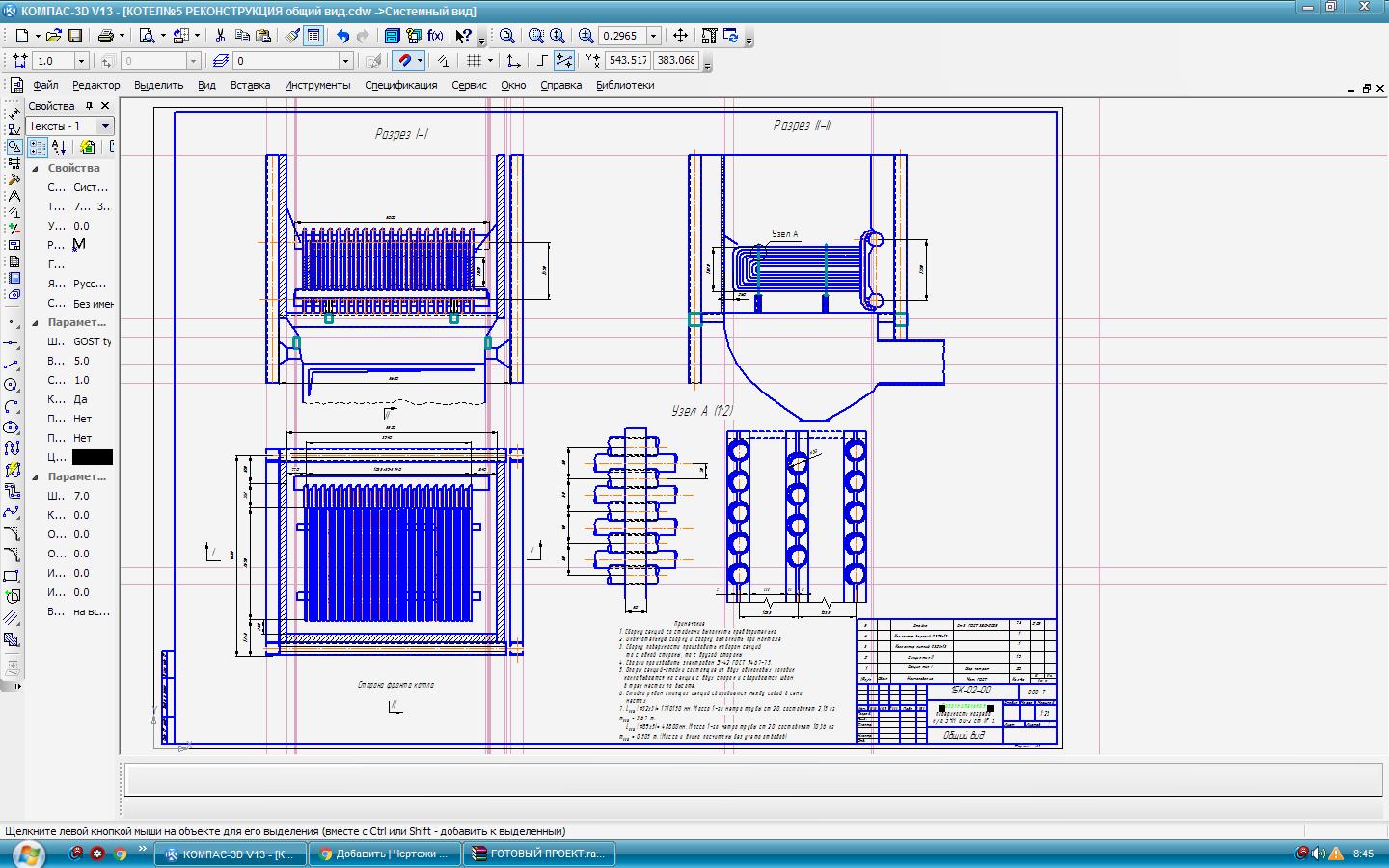Toggle categorized property view icon
The image size is (1389, 868).
click(x=38, y=147)
